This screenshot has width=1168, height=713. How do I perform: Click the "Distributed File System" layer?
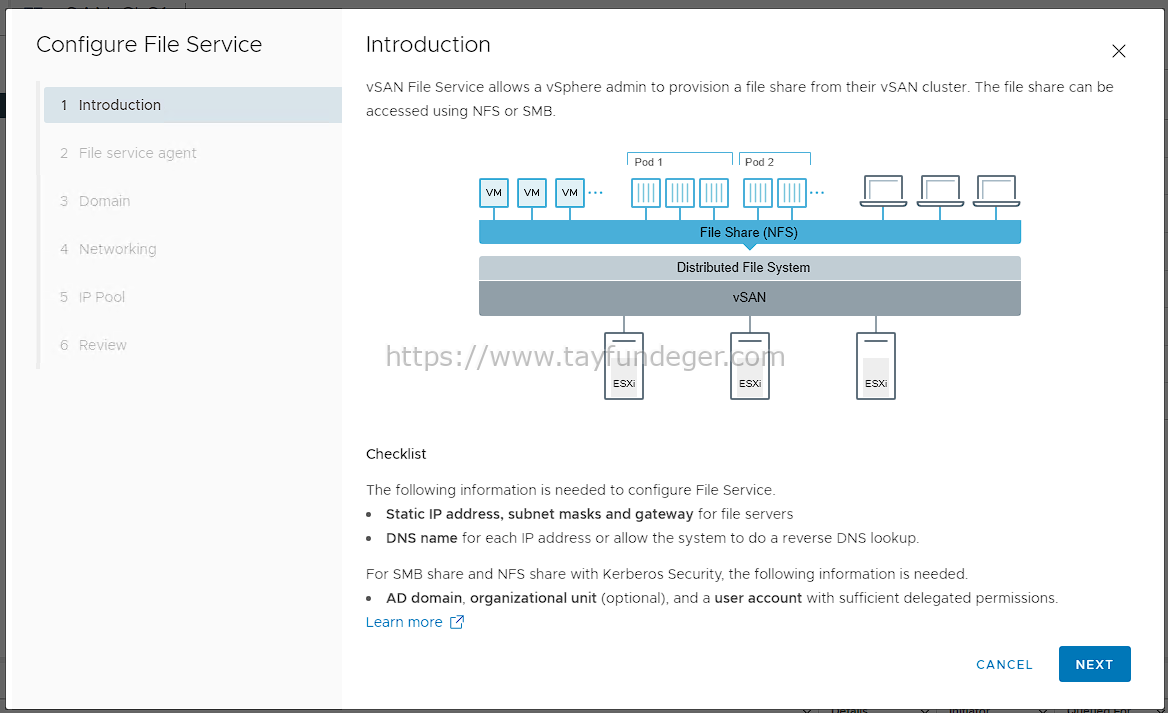pos(749,267)
